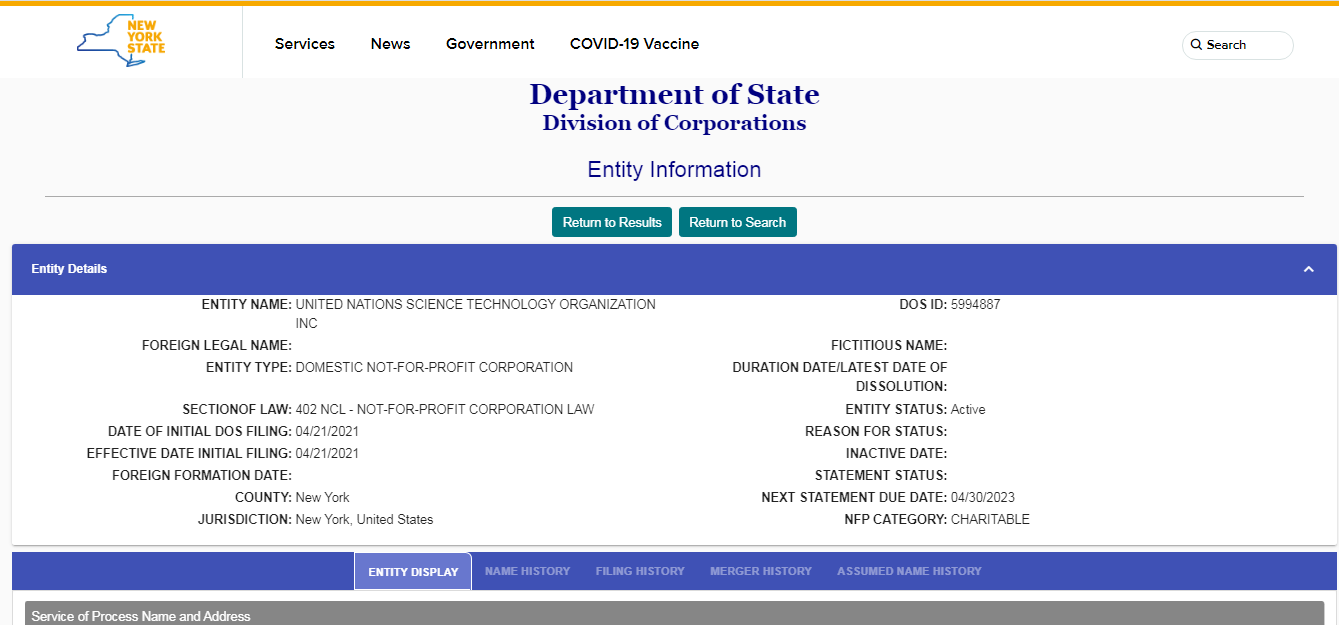
Task: Switch to the Entity Display tab
Action: [413, 572]
